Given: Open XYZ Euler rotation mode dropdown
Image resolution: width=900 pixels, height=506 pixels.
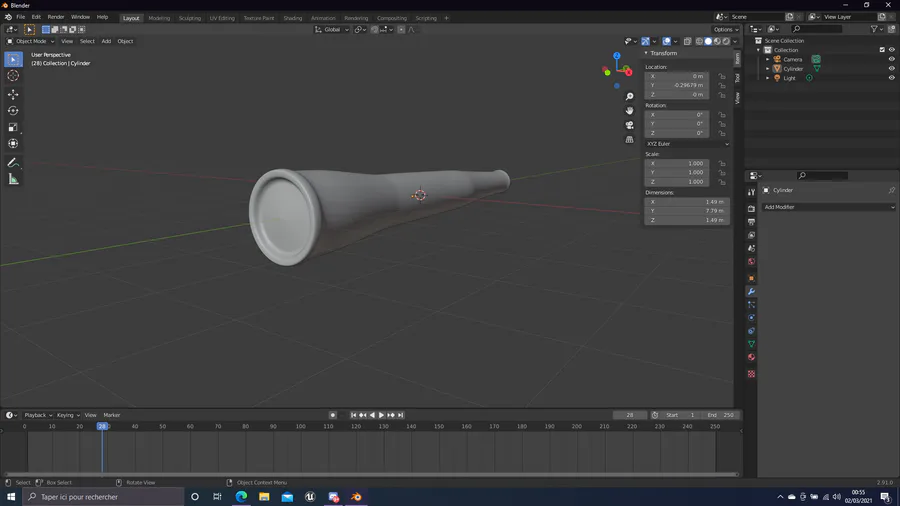Looking at the screenshot, I should pos(687,144).
